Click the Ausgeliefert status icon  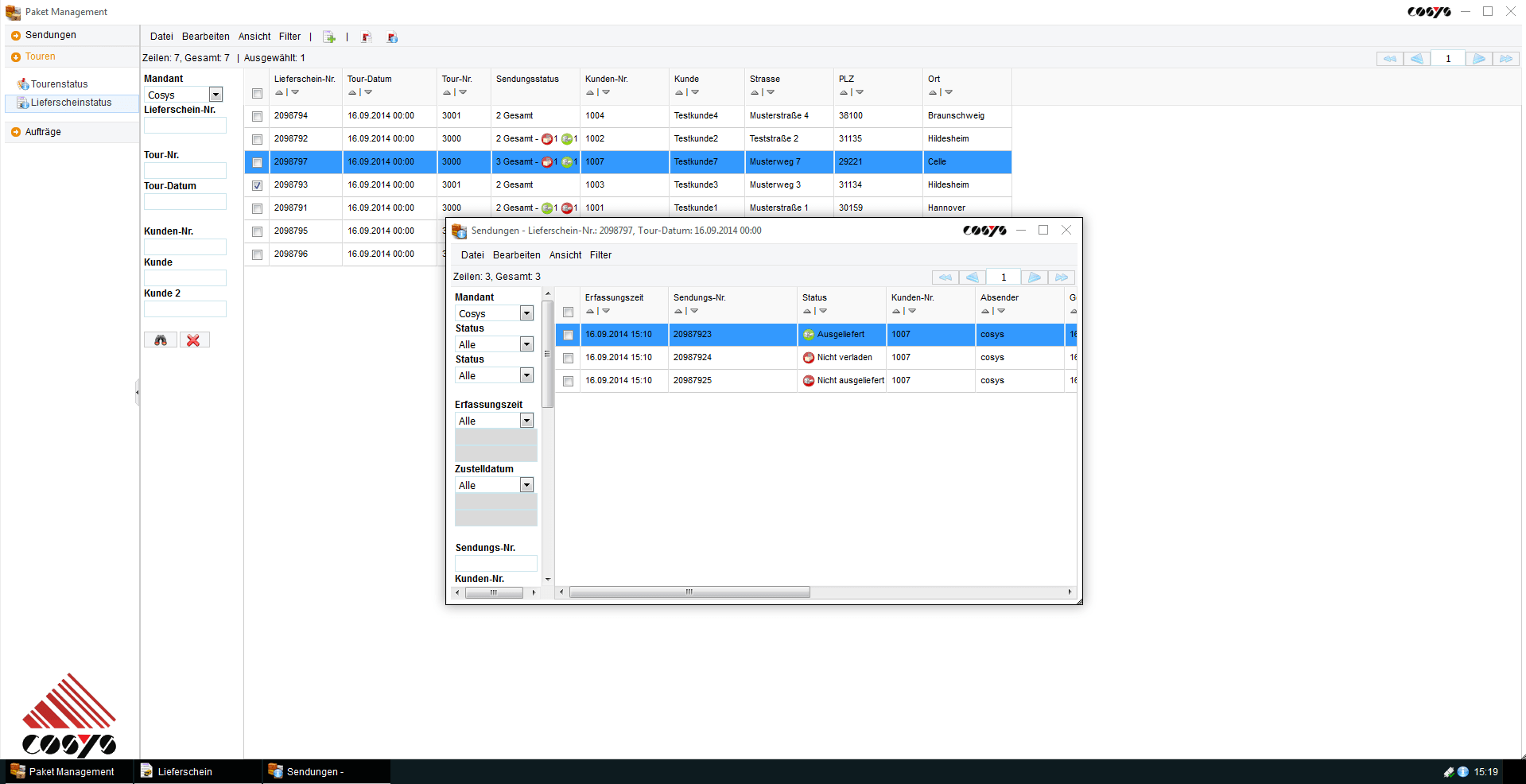tap(809, 335)
